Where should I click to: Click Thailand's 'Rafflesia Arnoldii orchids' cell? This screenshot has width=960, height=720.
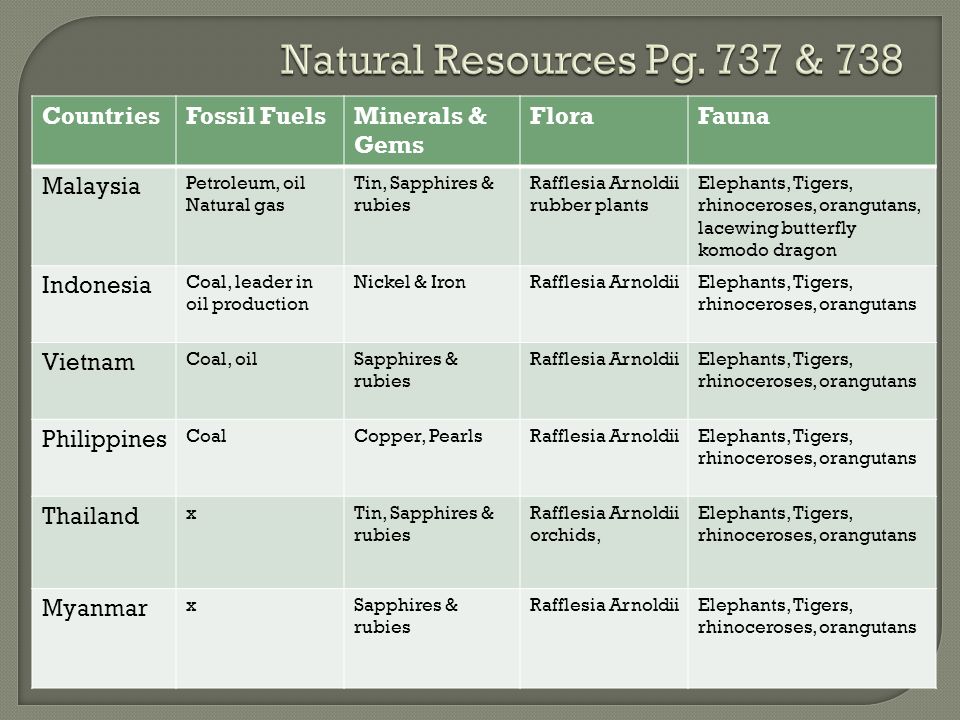(604, 542)
